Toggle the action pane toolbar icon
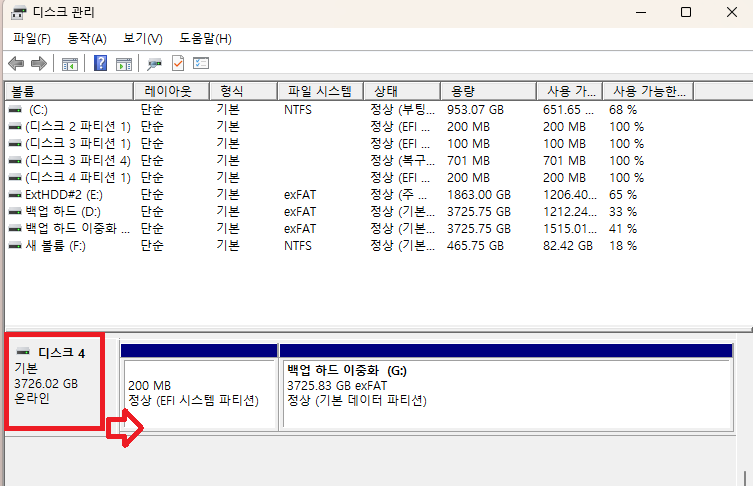 tap(124, 63)
